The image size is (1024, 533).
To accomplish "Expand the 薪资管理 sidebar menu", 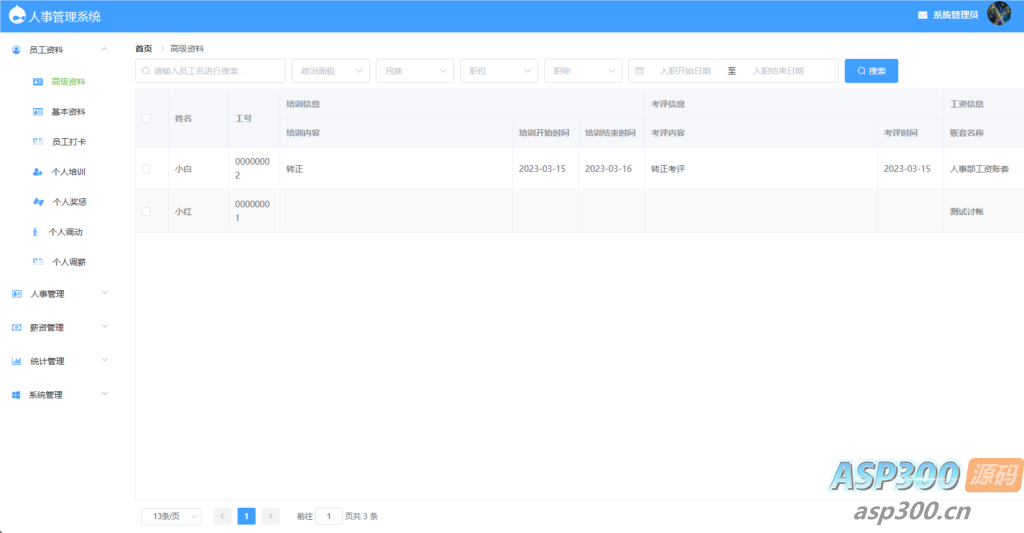I will [58, 328].
